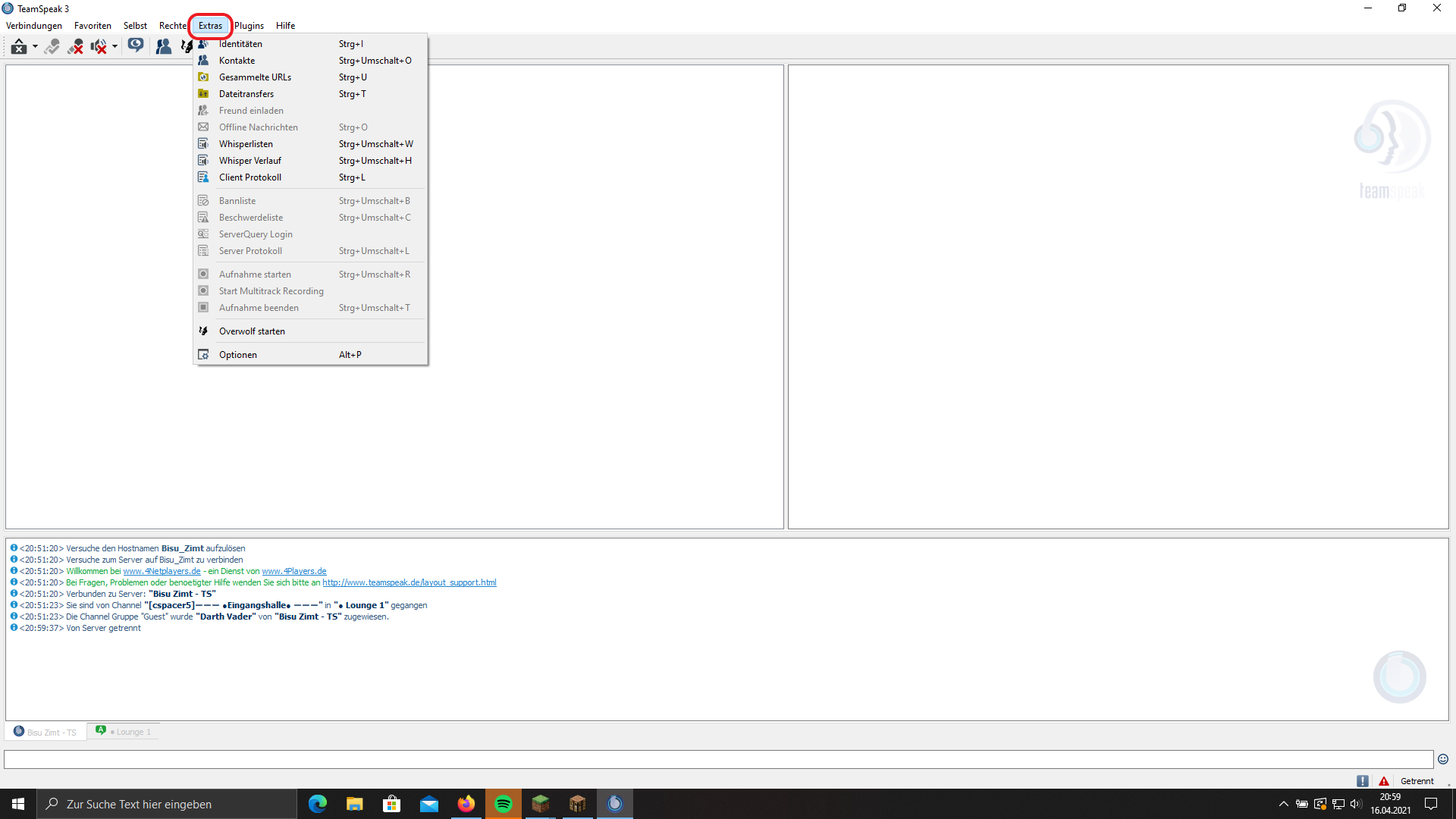Click the Getrennt connection status text
The image size is (1456, 819).
tap(1417, 781)
